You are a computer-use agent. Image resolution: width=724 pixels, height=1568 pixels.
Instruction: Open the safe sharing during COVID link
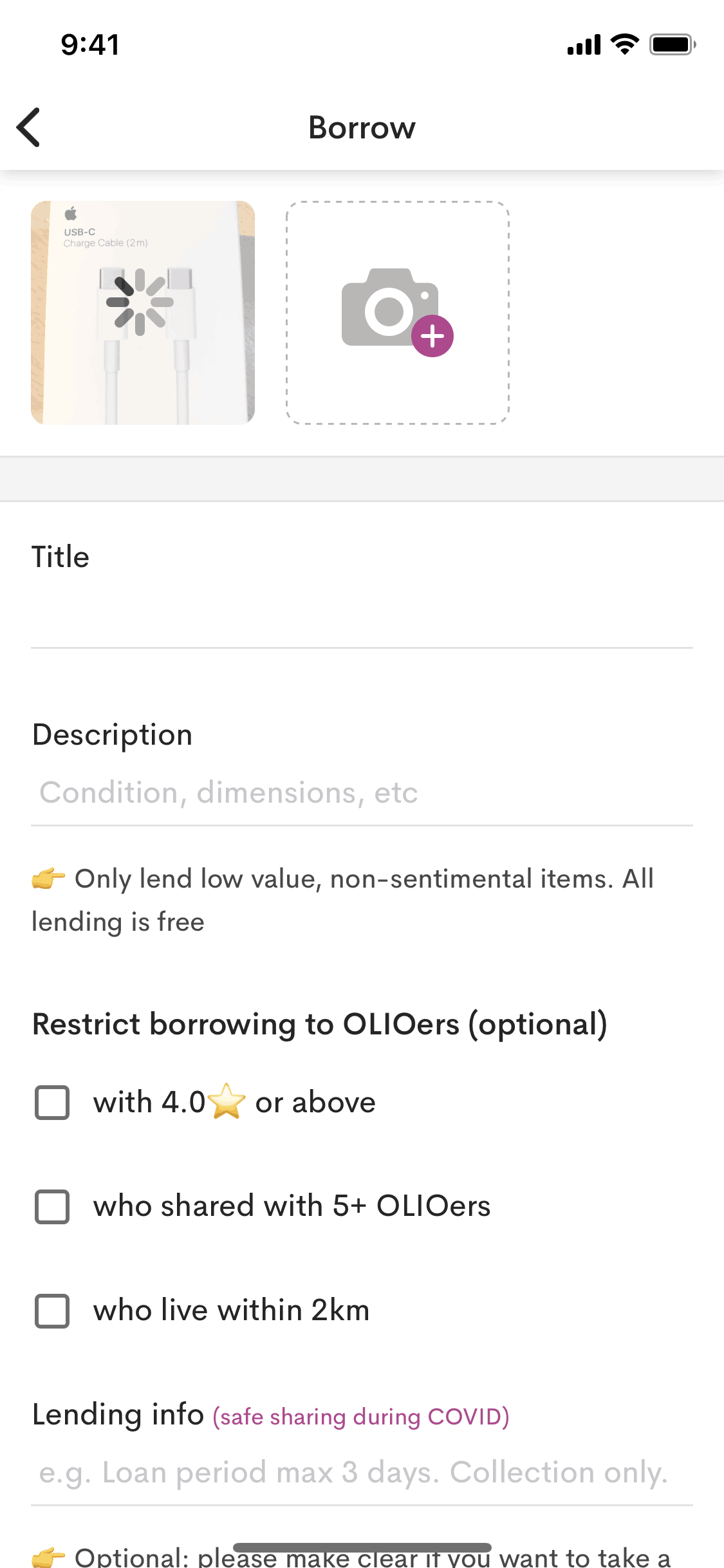(361, 1417)
